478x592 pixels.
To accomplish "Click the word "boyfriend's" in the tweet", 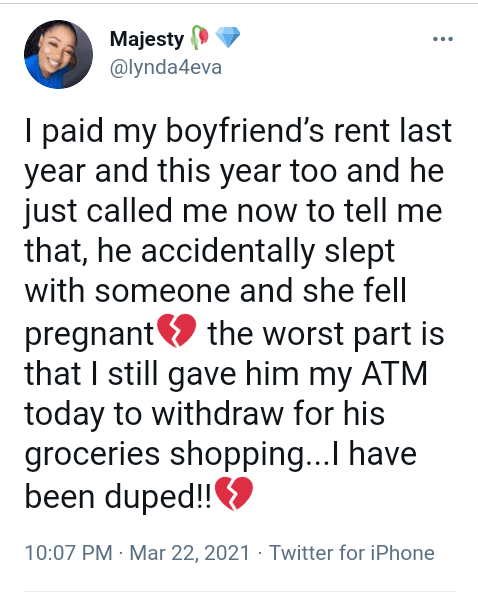I will coord(245,131).
